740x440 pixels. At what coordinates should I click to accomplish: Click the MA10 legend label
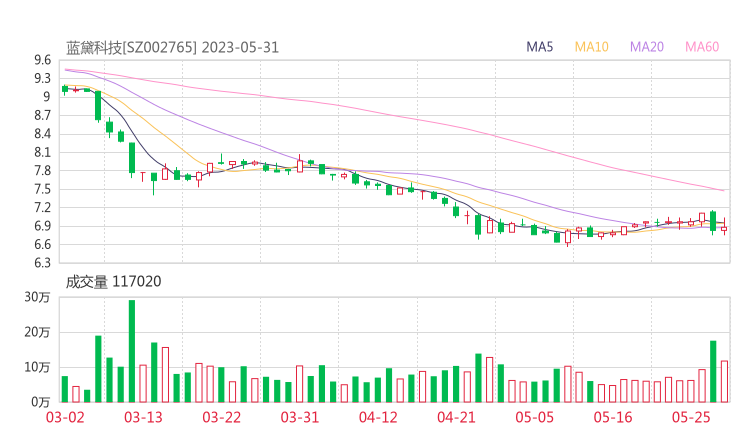pos(591,47)
